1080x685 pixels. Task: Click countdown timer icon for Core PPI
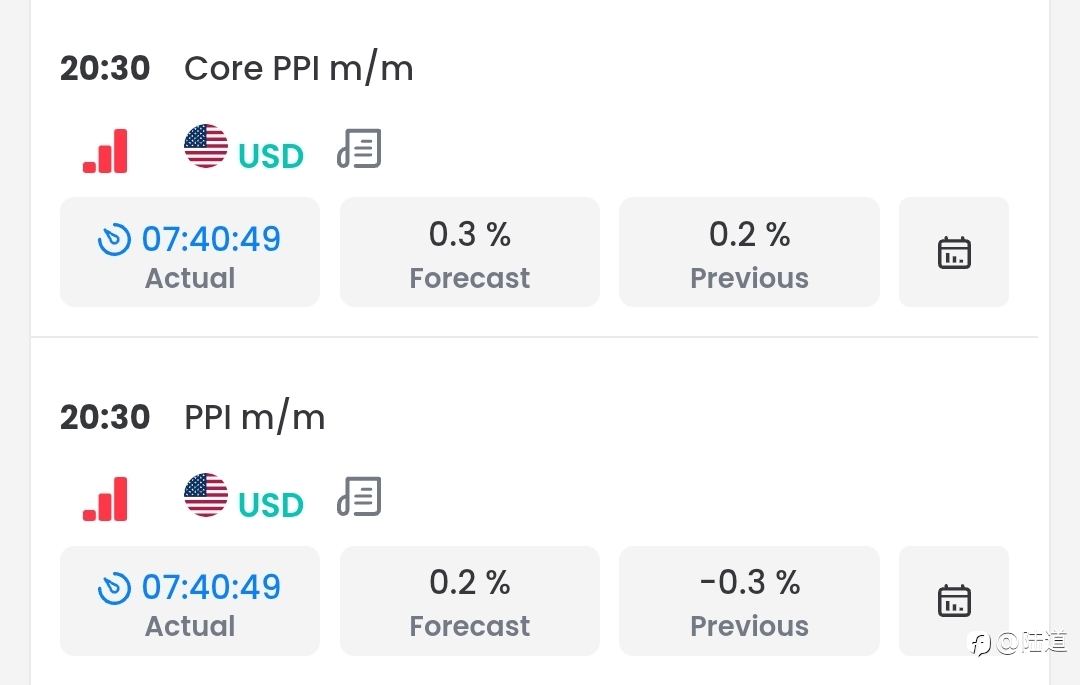[x=114, y=240]
